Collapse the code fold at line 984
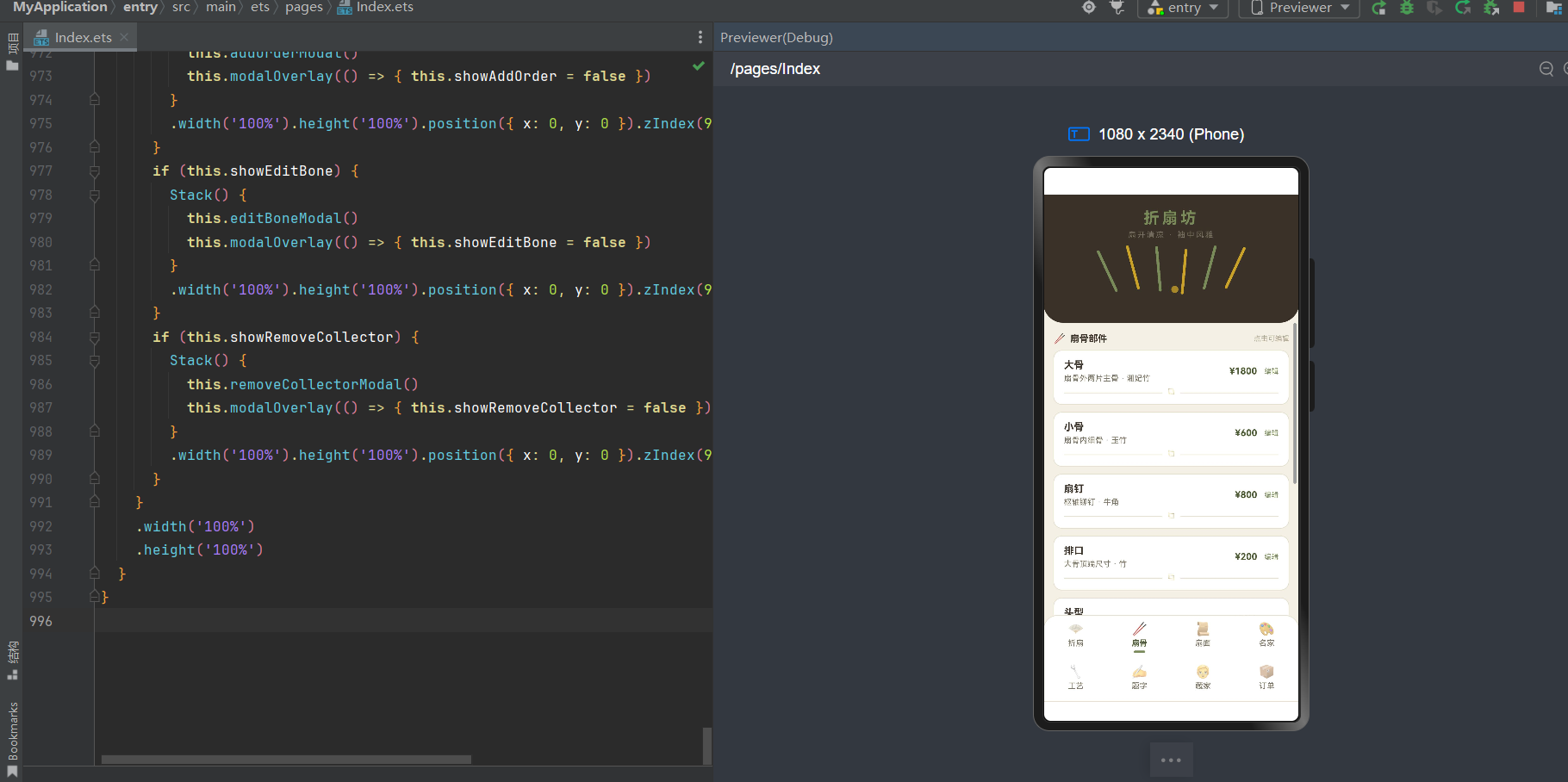The height and width of the screenshot is (782, 1568). [95, 338]
